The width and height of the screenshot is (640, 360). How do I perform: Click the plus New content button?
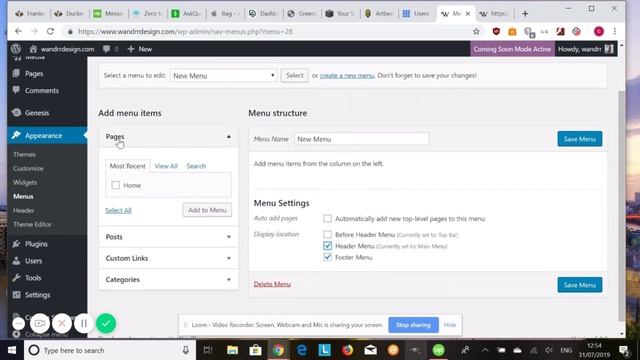[x=140, y=49]
